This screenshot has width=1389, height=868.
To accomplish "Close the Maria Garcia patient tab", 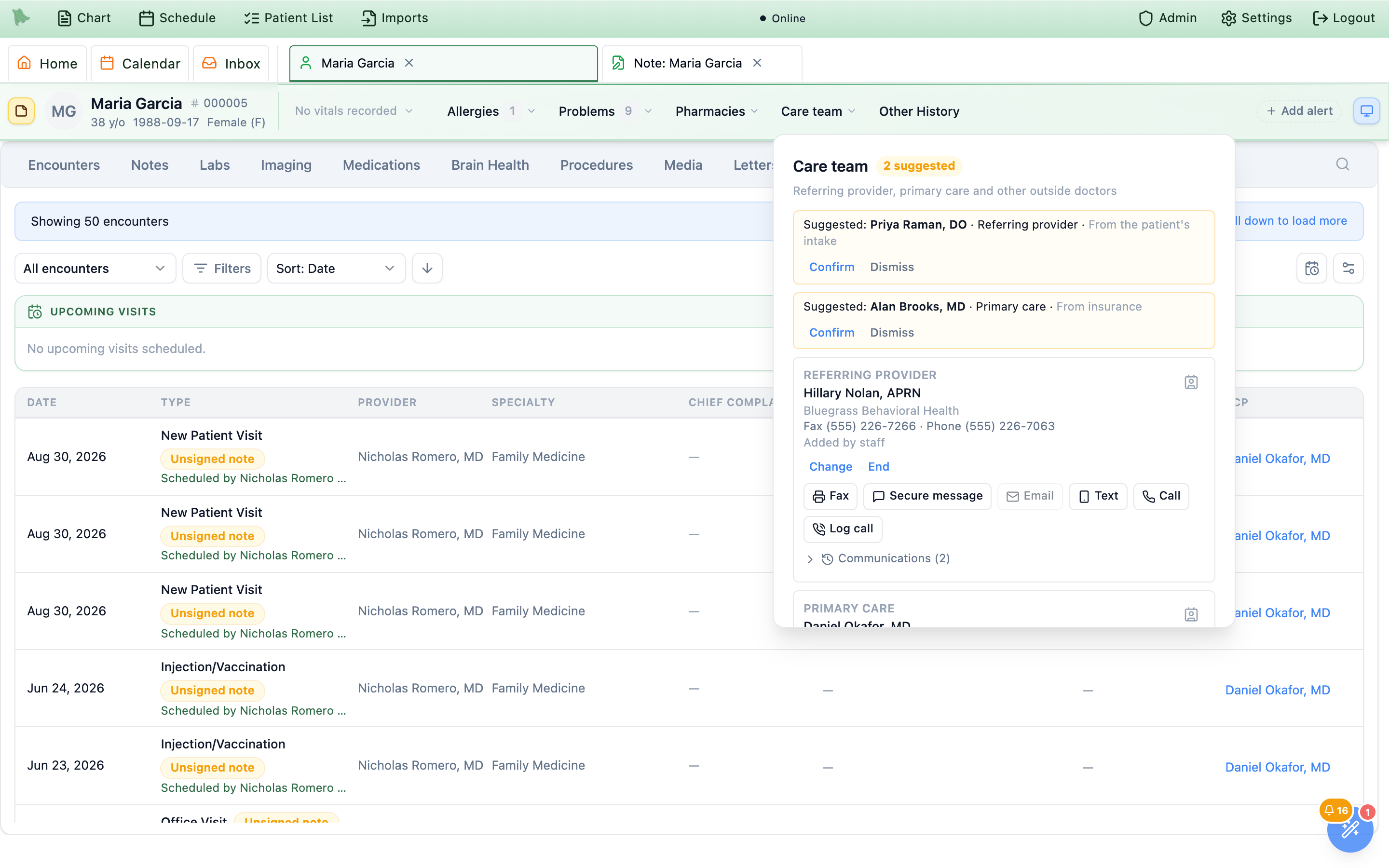I will pos(409,63).
